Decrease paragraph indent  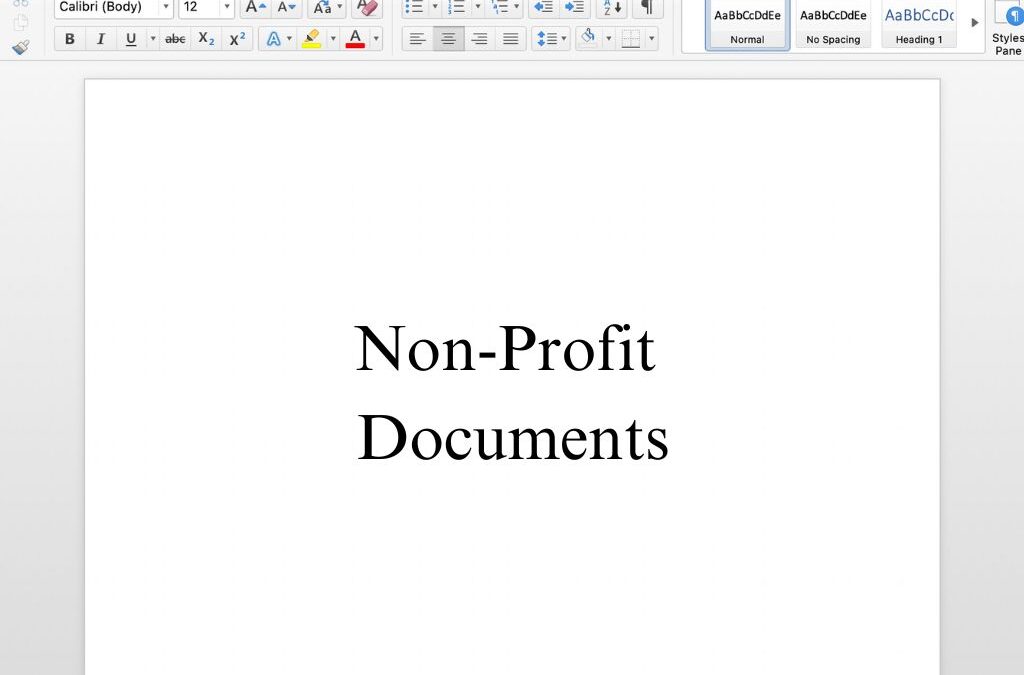coord(543,7)
